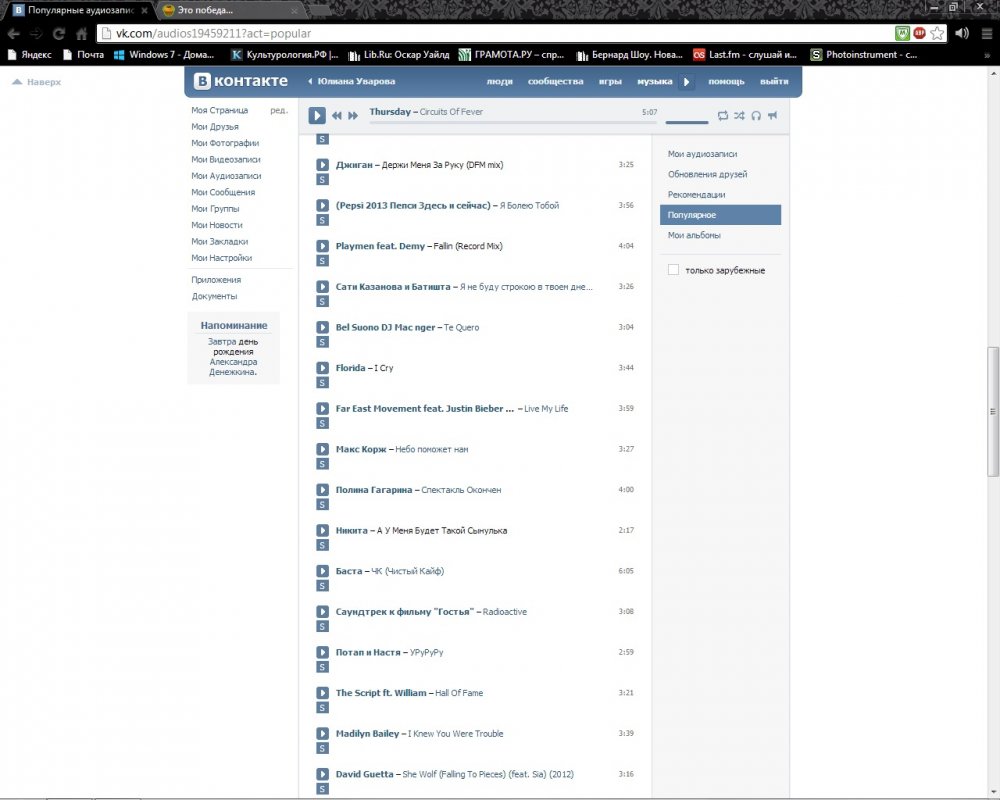Click the S icon under Баста track
Screen dimensions: 1000x800
pos(323,586)
